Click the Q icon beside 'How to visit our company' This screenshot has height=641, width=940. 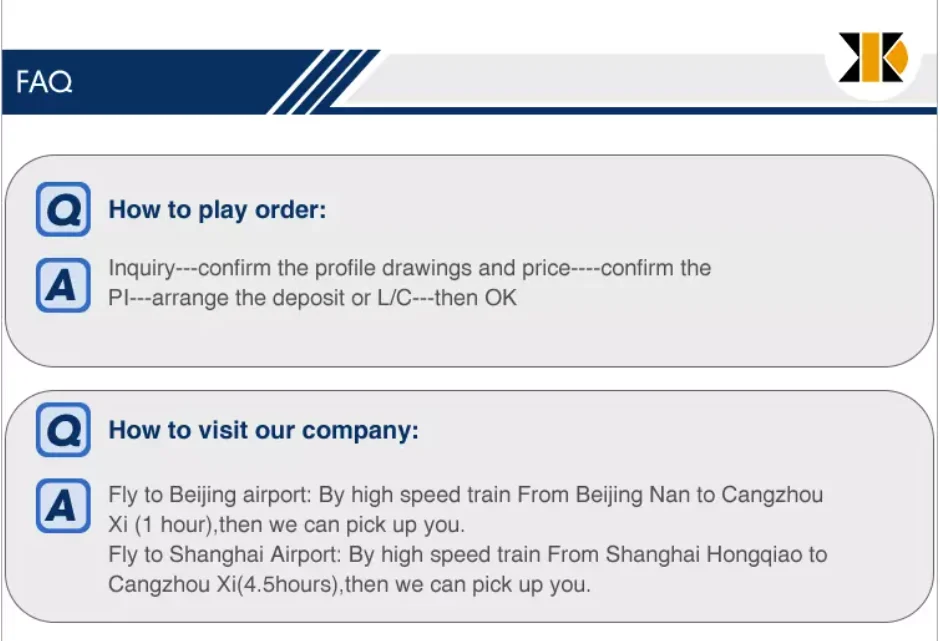[x=63, y=431]
